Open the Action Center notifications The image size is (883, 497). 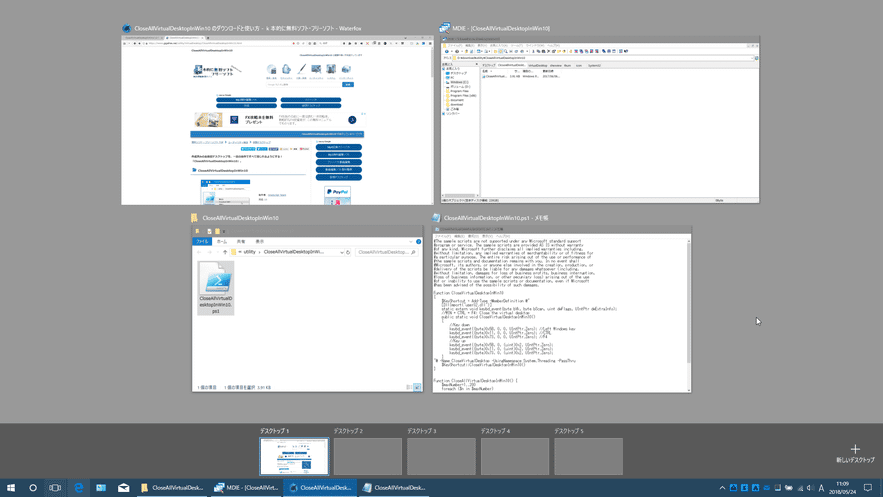868,488
